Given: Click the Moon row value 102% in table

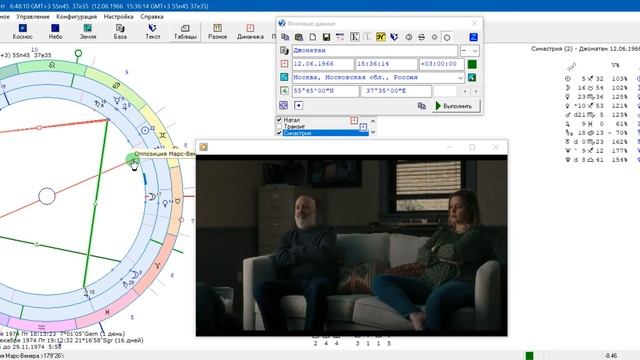Looking at the screenshot, I should [619, 87].
